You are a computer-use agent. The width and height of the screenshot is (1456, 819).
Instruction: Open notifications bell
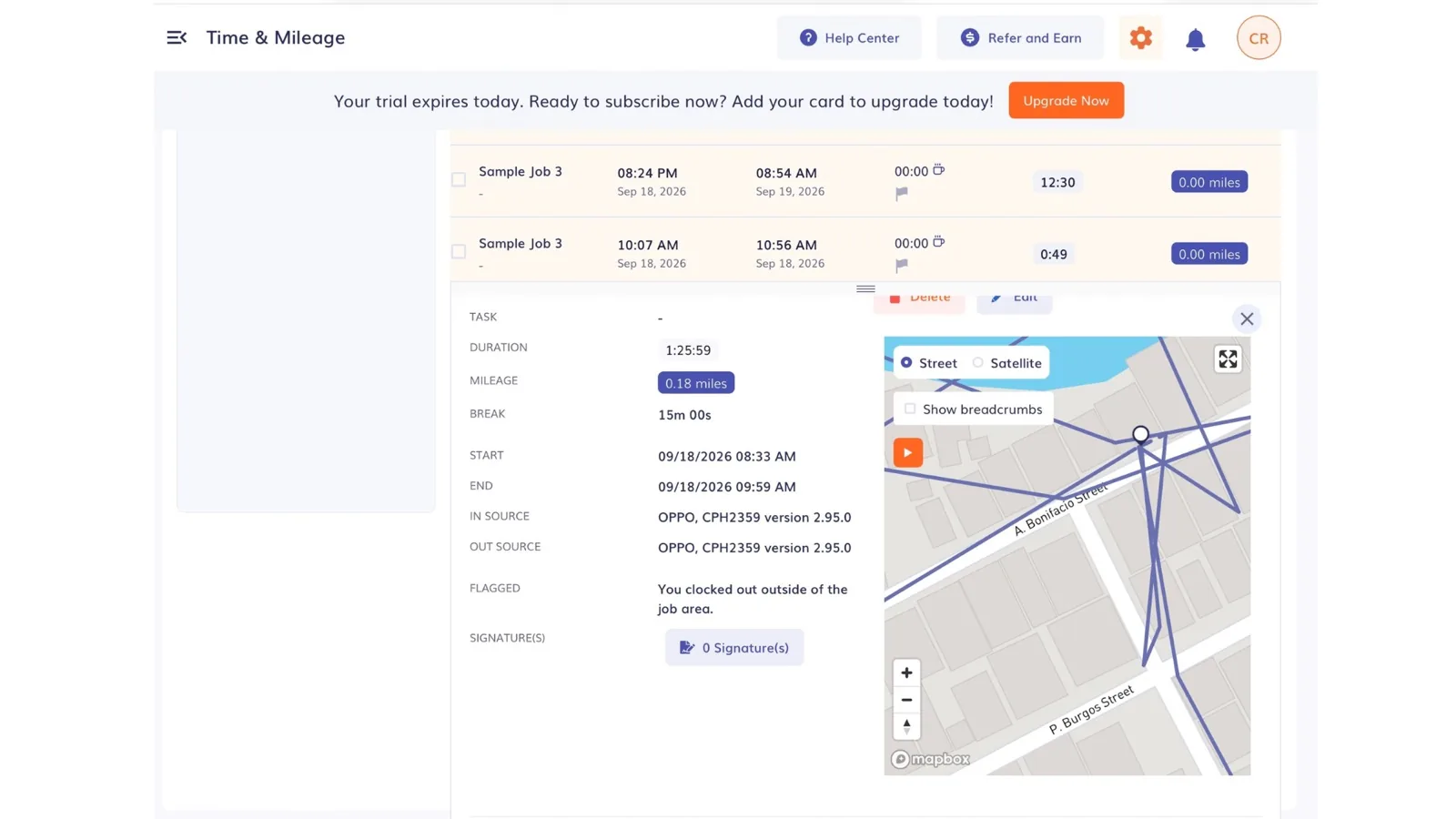1195,39
